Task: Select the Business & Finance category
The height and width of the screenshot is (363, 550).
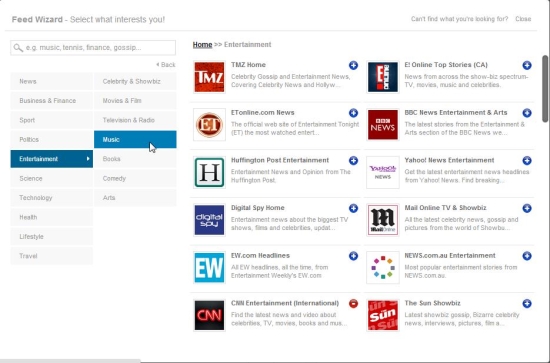Action: 52,101
